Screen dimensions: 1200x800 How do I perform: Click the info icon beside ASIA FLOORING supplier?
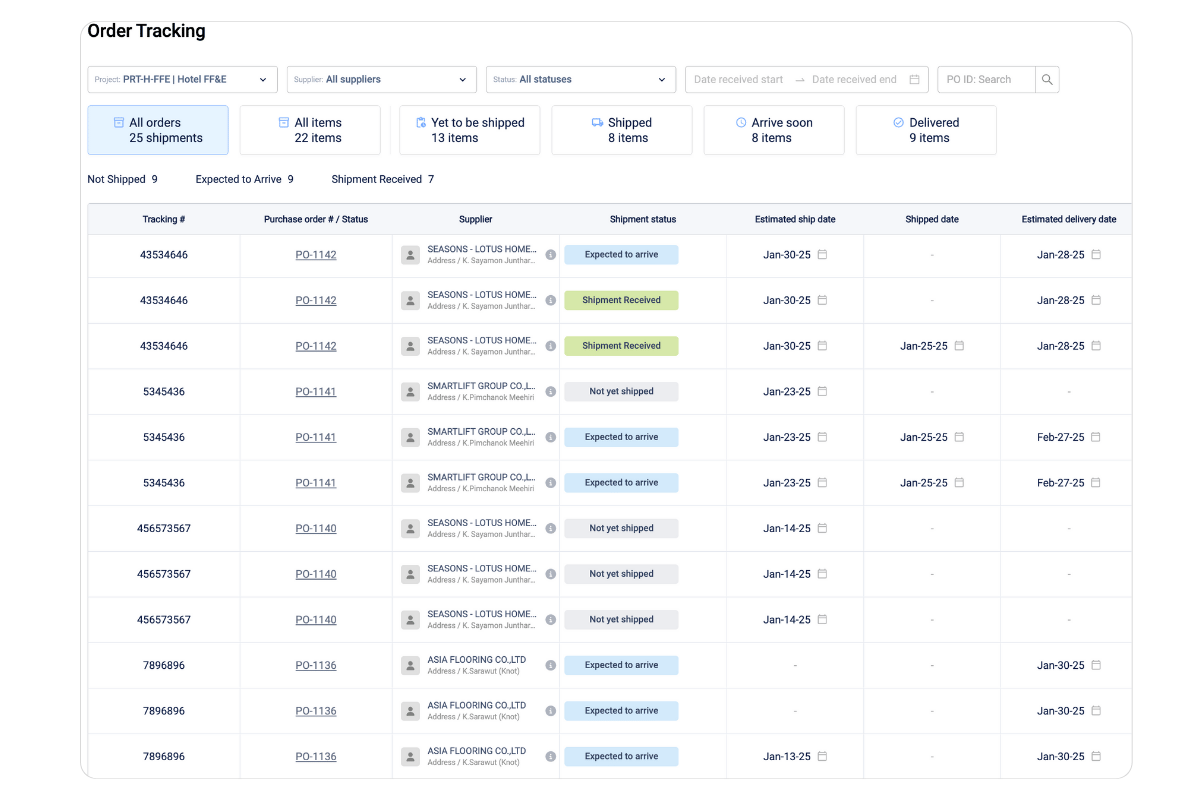[551, 665]
